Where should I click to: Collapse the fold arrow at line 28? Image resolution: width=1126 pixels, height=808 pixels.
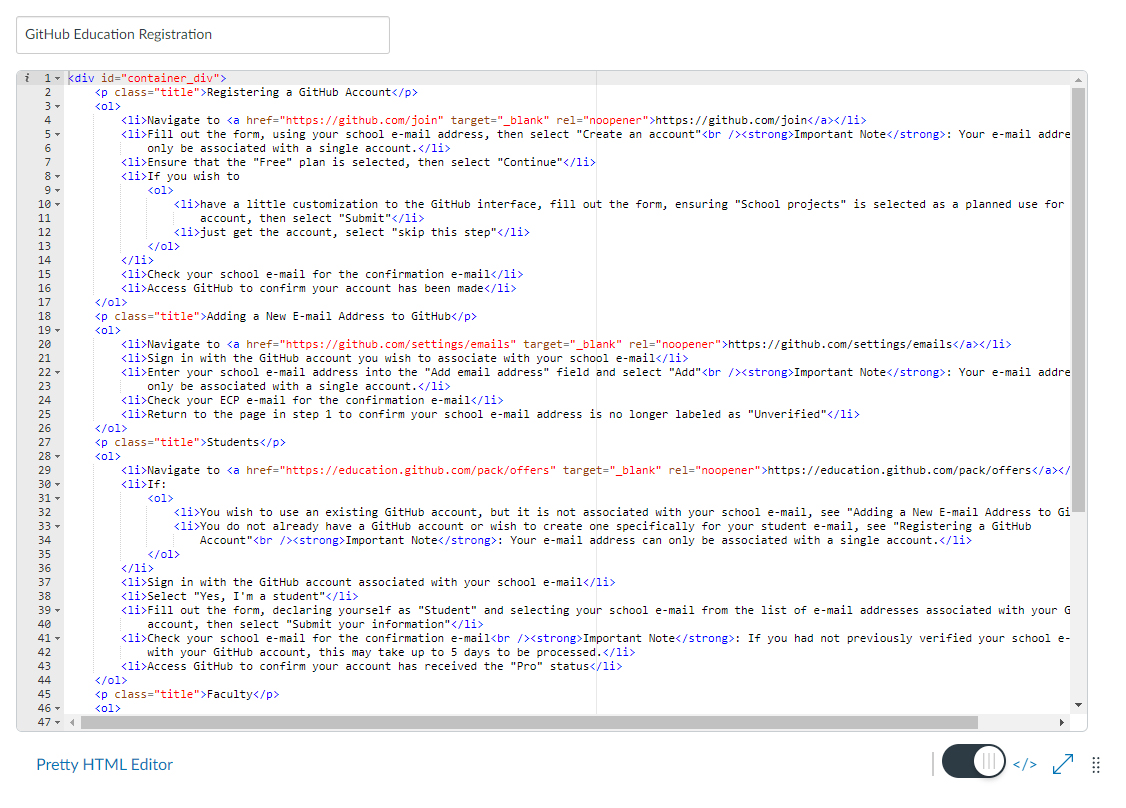(57, 457)
